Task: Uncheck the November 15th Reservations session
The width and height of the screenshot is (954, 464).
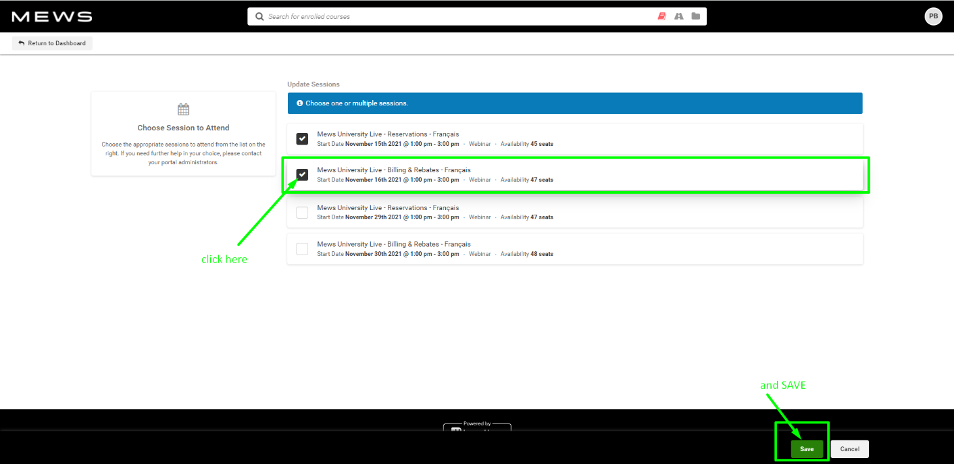Action: click(x=302, y=139)
